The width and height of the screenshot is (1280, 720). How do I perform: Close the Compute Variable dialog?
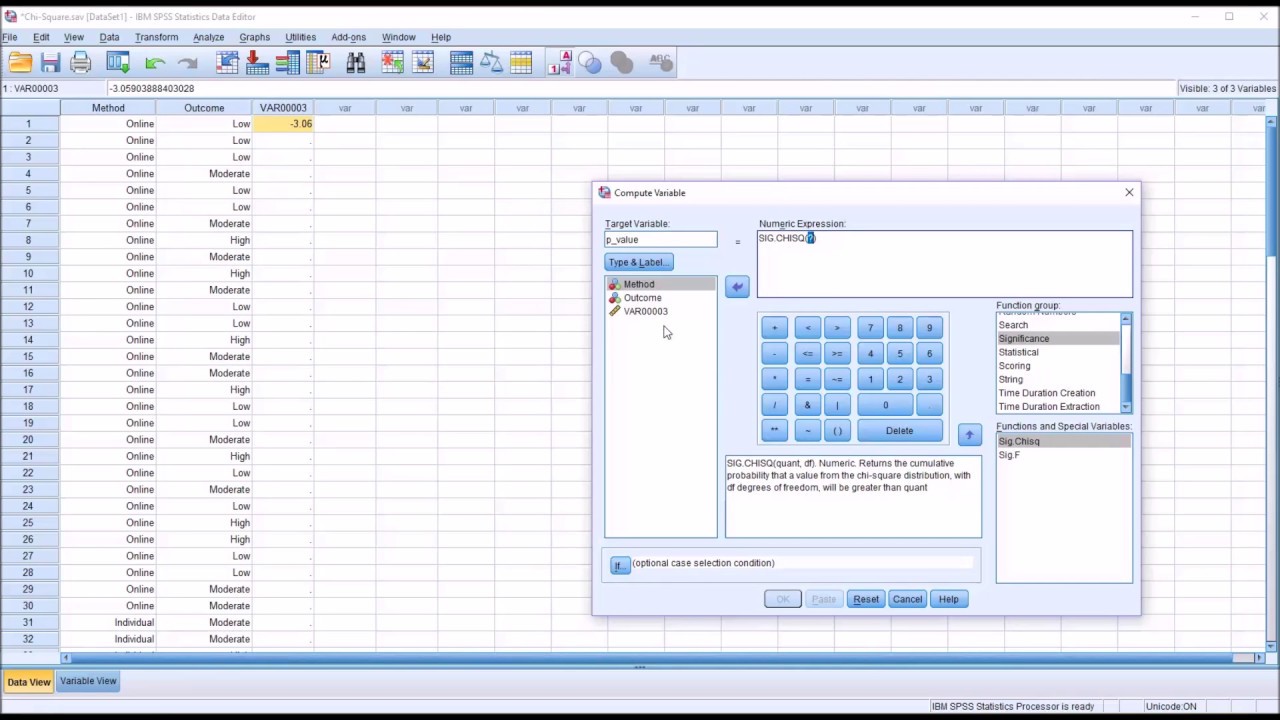coord(1129,192)
